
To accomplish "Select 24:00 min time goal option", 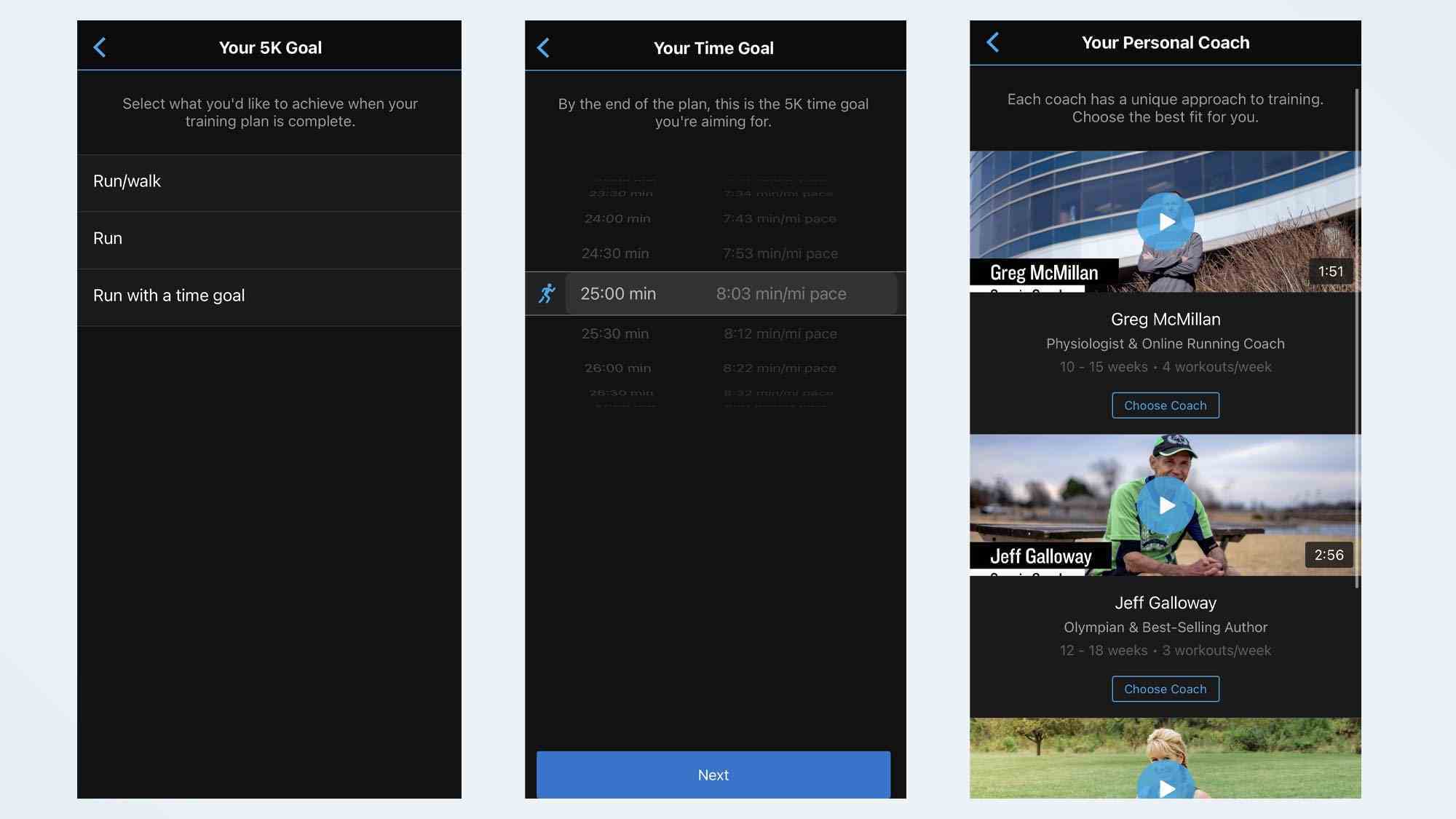I will (713, 218).
